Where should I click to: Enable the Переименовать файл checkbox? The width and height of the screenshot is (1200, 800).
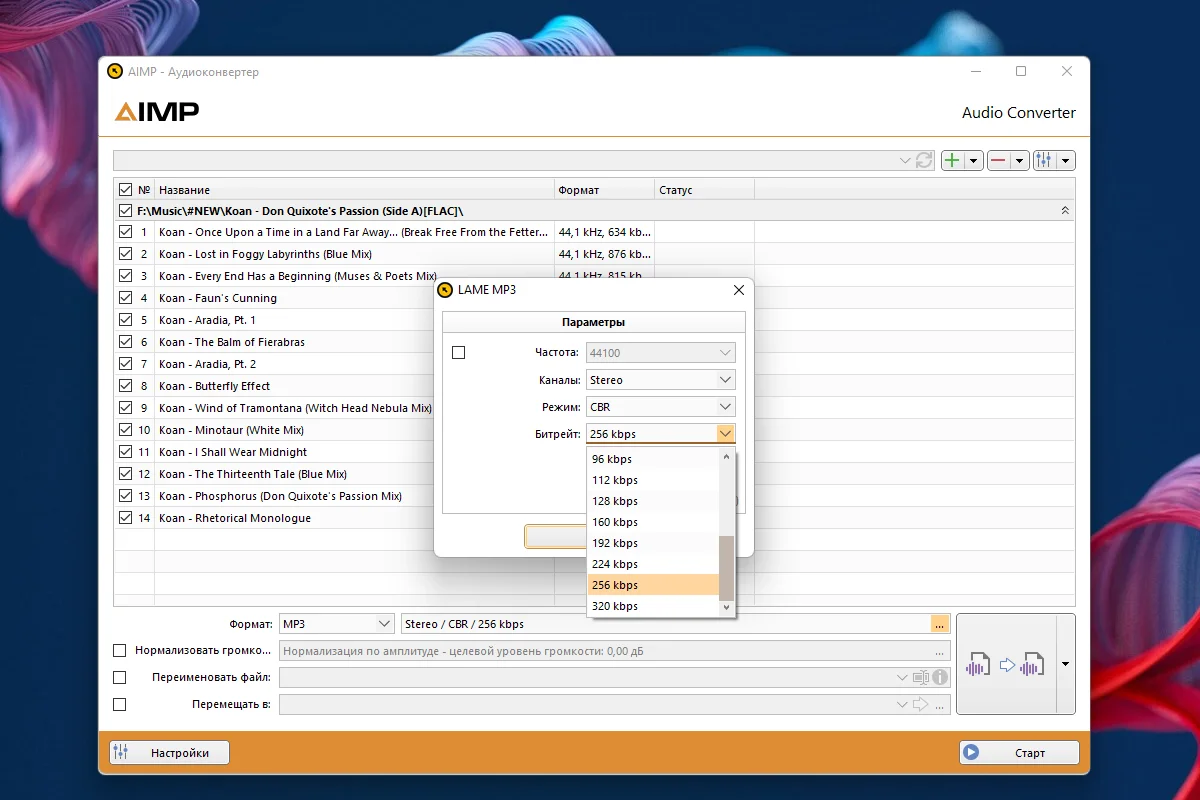(x=120, y=678)
